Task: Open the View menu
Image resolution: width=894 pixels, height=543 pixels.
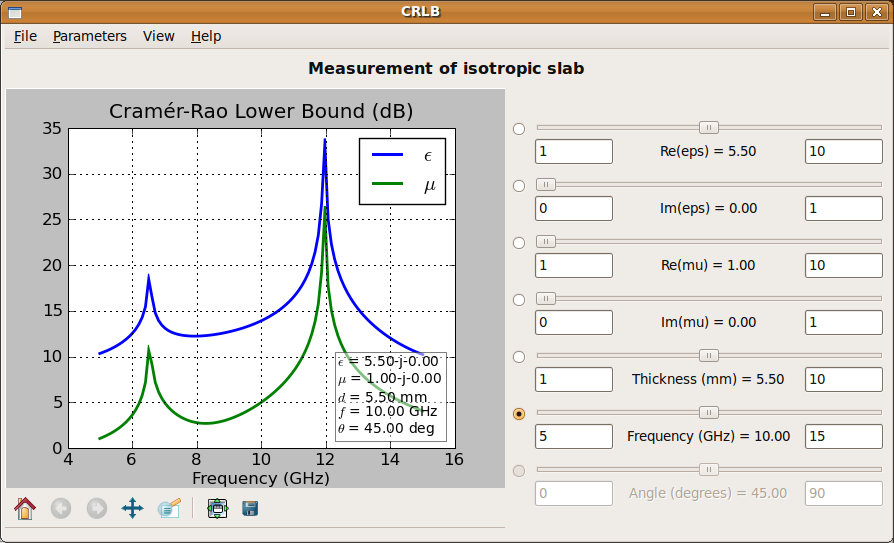Action: [x=159, y=36]
